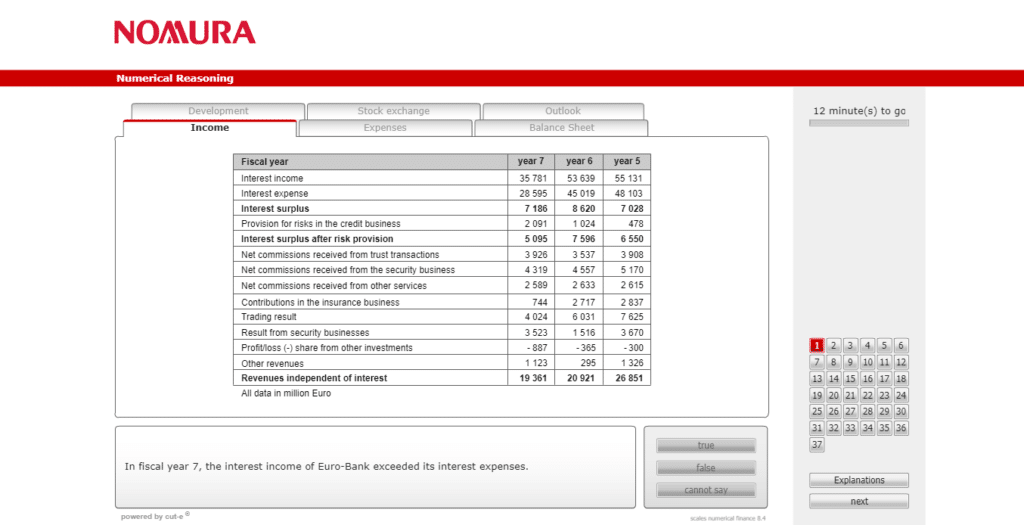Jump to question 20
The width and height of the screenshot is (1024, 525).
[x=833, y=395]
